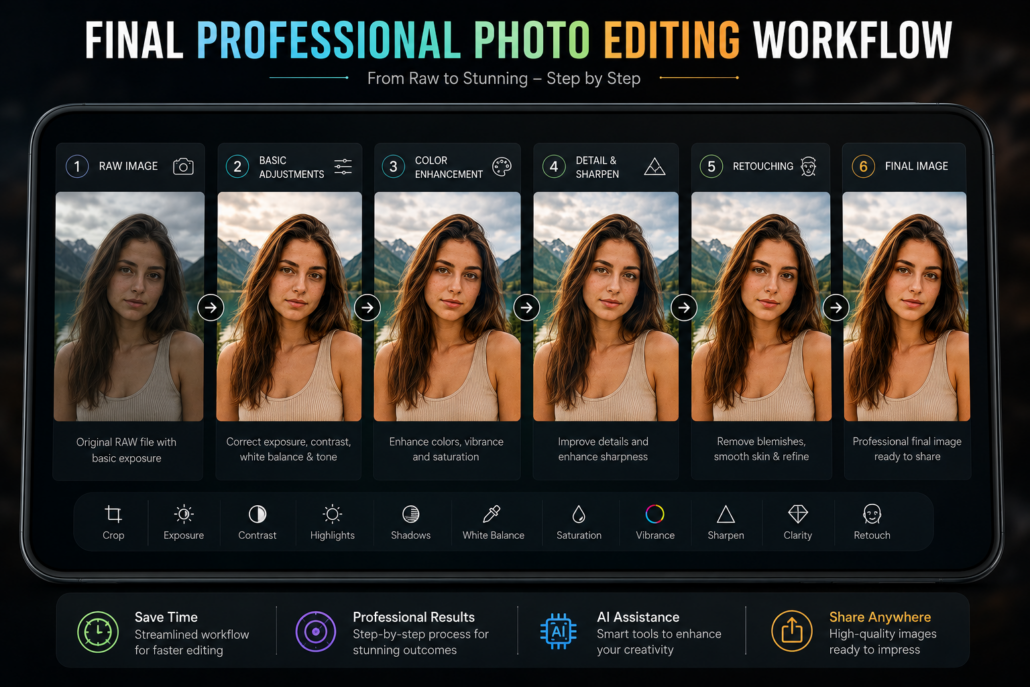Screen dimensions: 1030x687
Task: Select the Retouching portrait thumbnail
Action: [x=761, y=306]
